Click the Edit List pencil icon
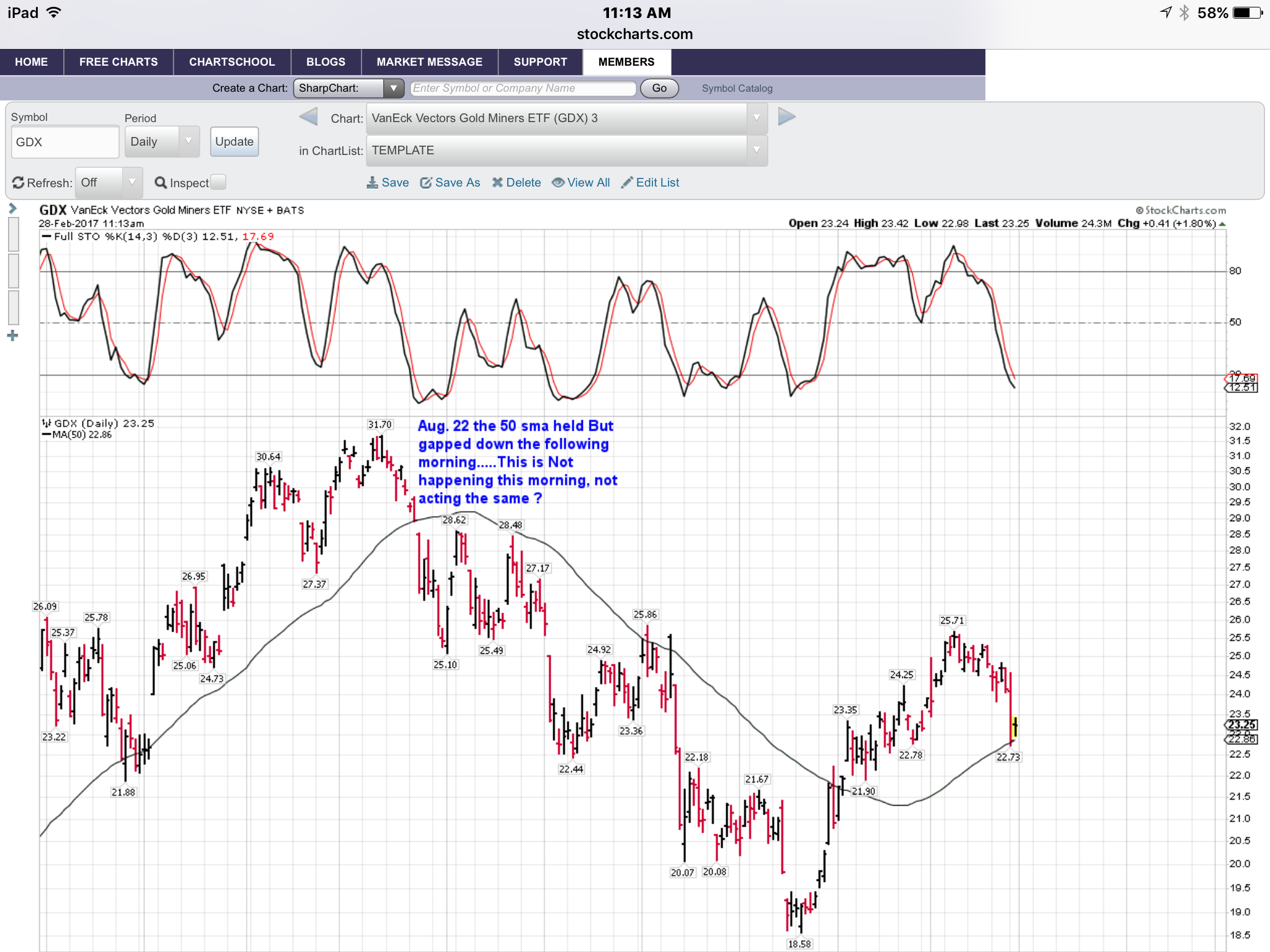This screenshot has width=1270, height=952. point(627,182)
